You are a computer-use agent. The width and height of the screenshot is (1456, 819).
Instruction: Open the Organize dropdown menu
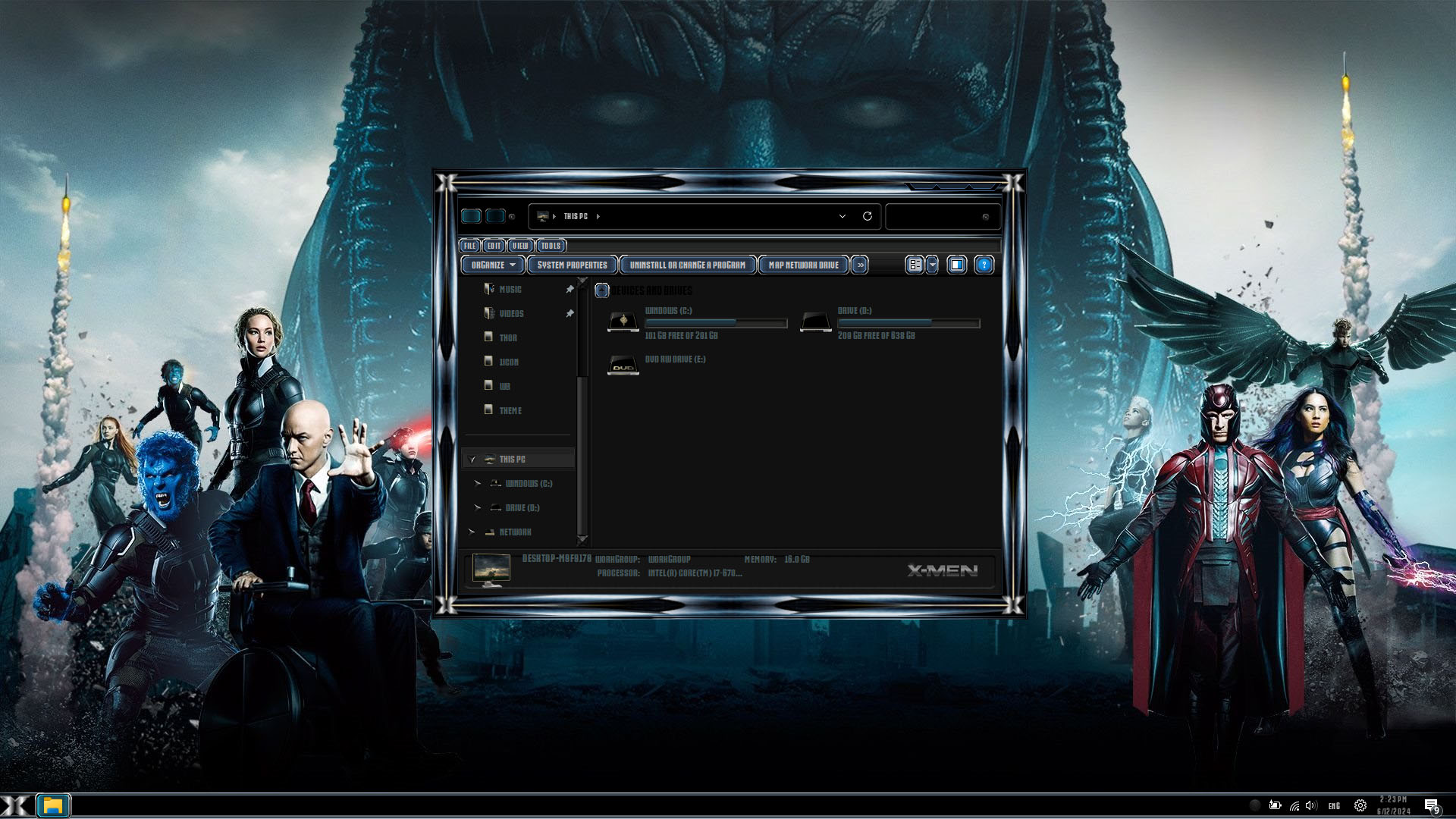point(493,265)
